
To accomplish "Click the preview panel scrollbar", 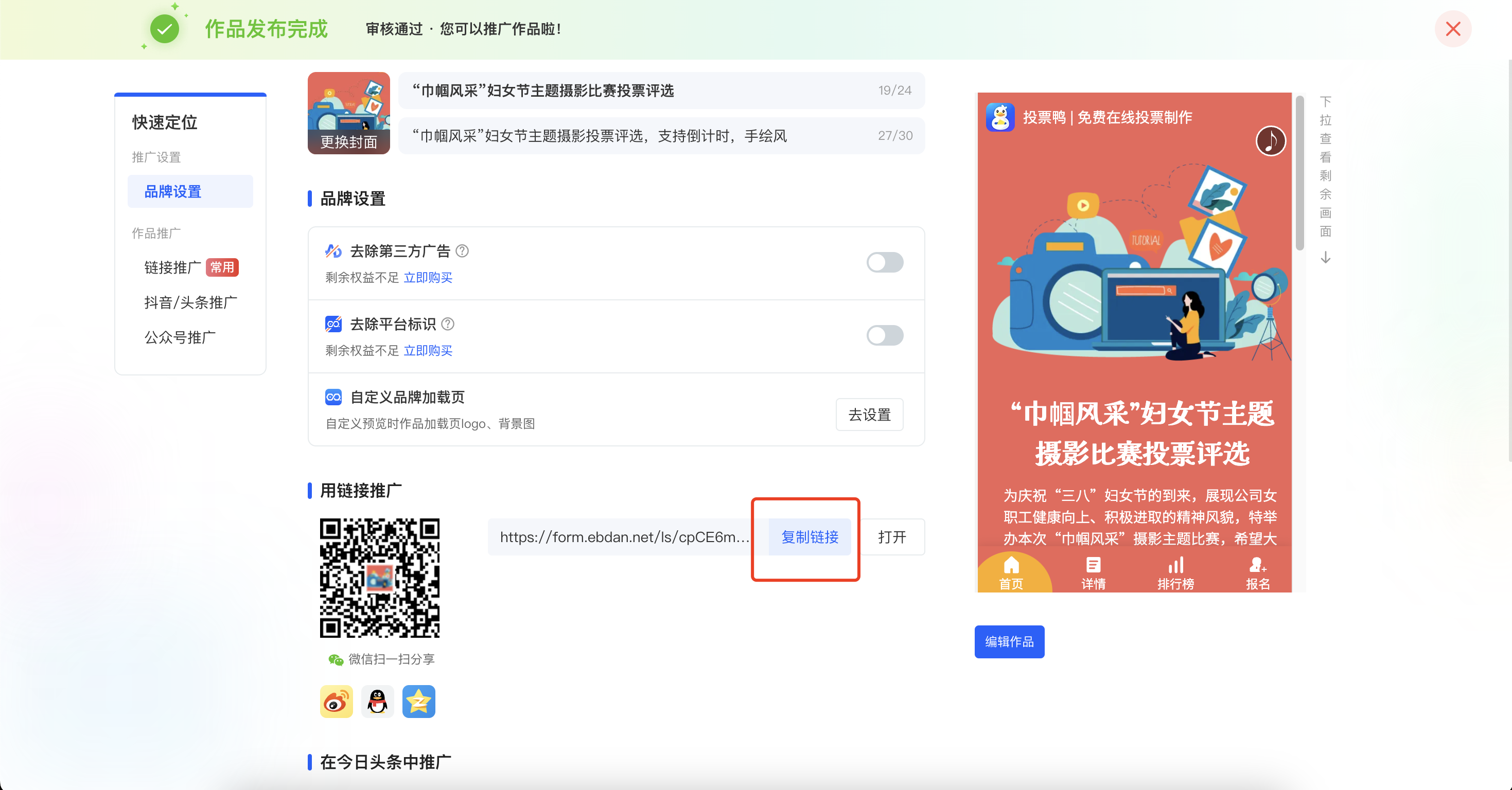I will (1299, 173).
